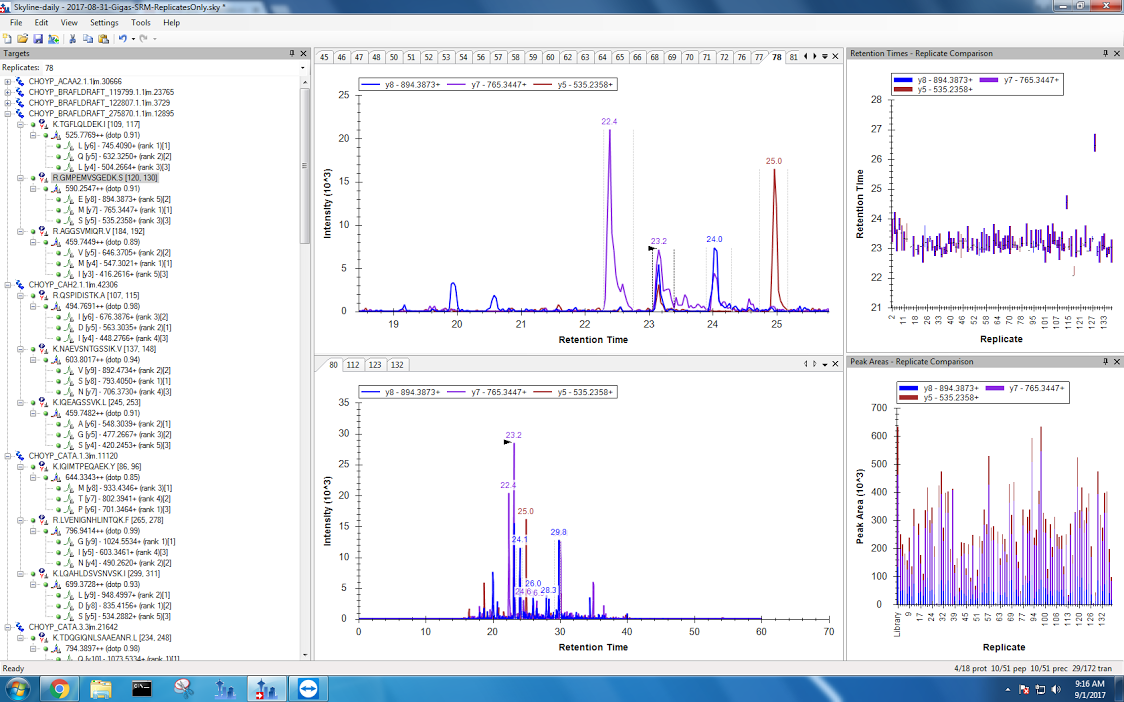Pin the Targets panel with pushpin icon
This screenshot has height=702, width=1124.
(291, 53)
